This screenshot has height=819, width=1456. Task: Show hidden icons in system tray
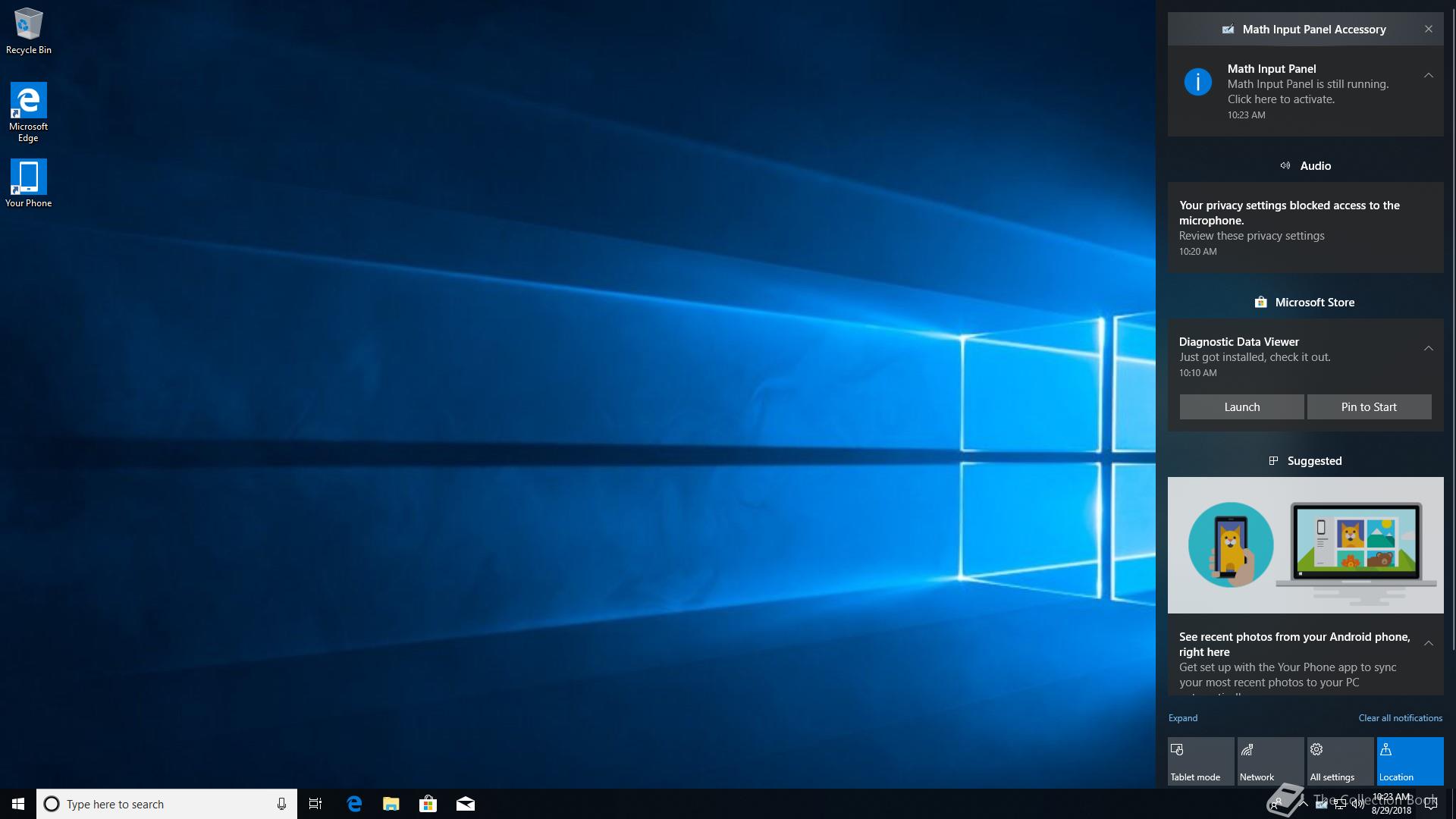tap(1303, 804)
